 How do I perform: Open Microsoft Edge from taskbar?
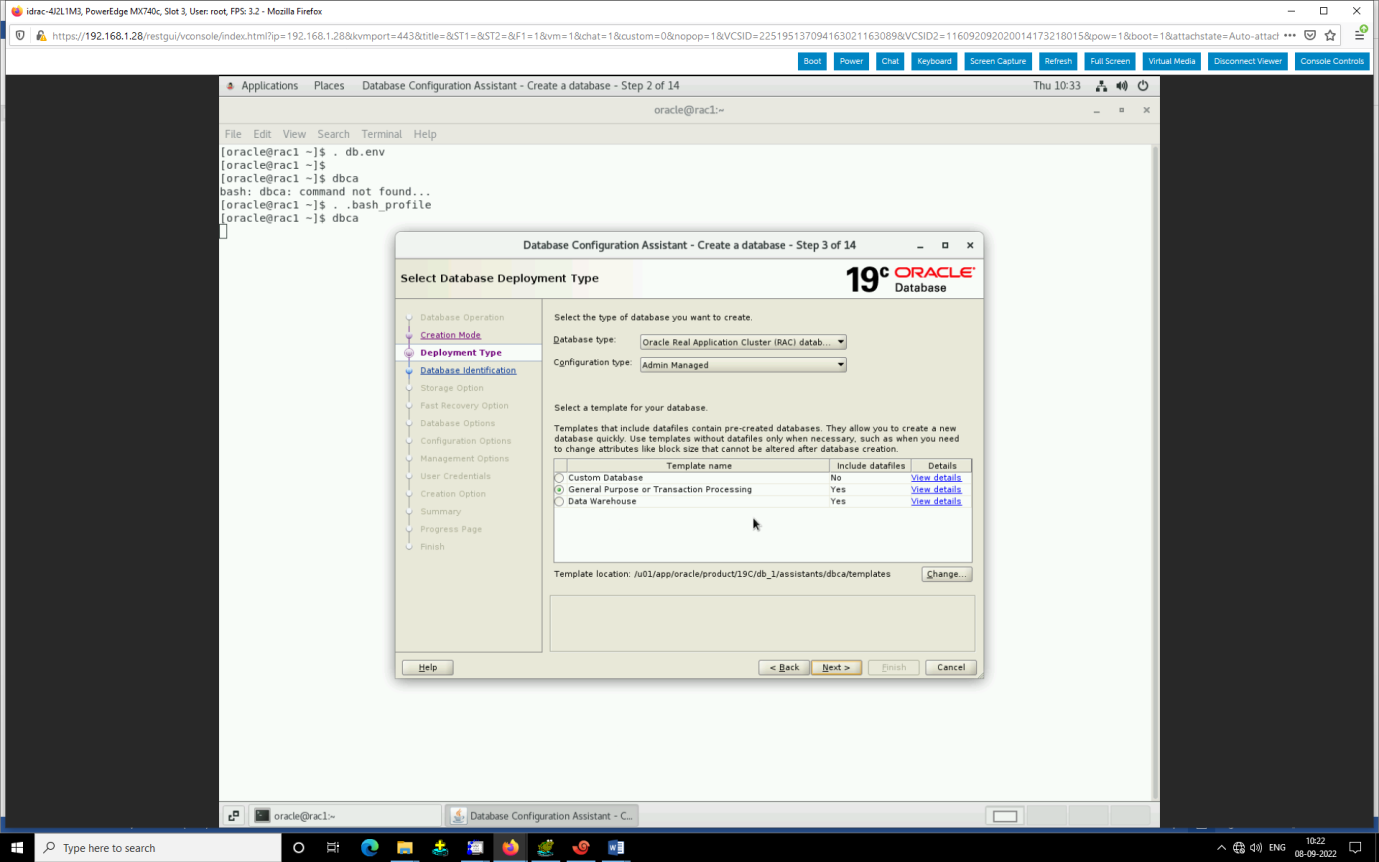(369, 847)
